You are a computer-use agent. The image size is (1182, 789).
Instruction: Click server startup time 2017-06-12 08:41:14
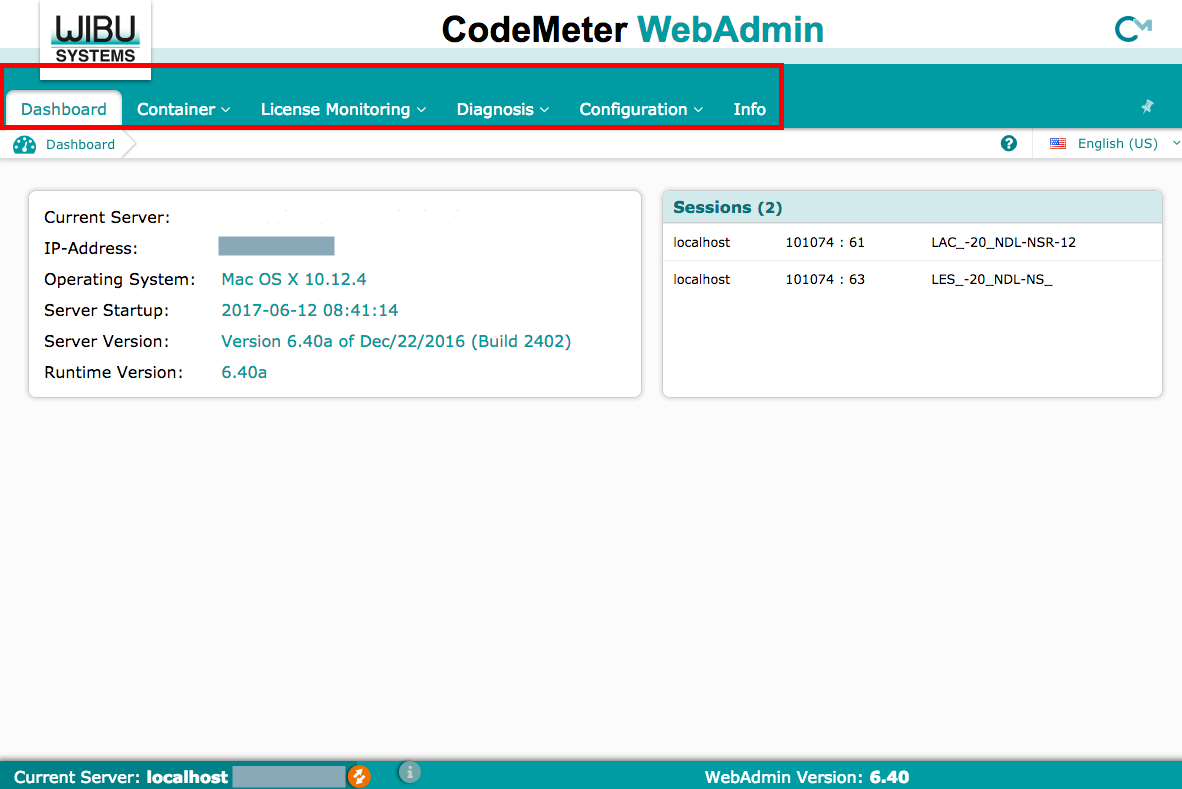point(310,310)
